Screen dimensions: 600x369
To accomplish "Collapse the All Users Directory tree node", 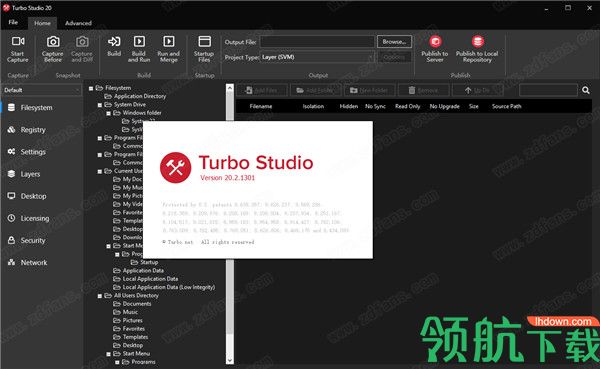I will 100,296.
